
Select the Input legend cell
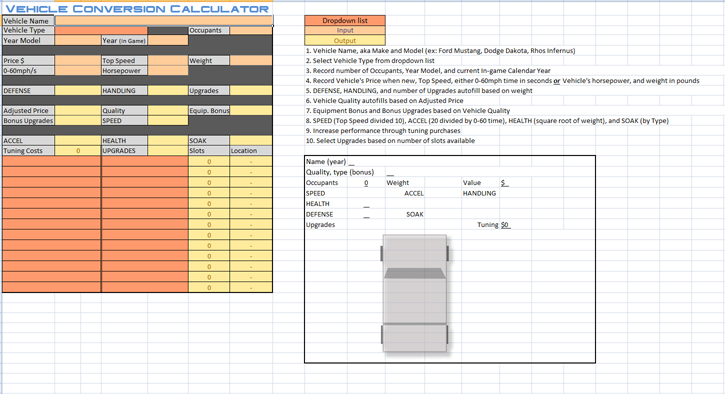[345, 31]
